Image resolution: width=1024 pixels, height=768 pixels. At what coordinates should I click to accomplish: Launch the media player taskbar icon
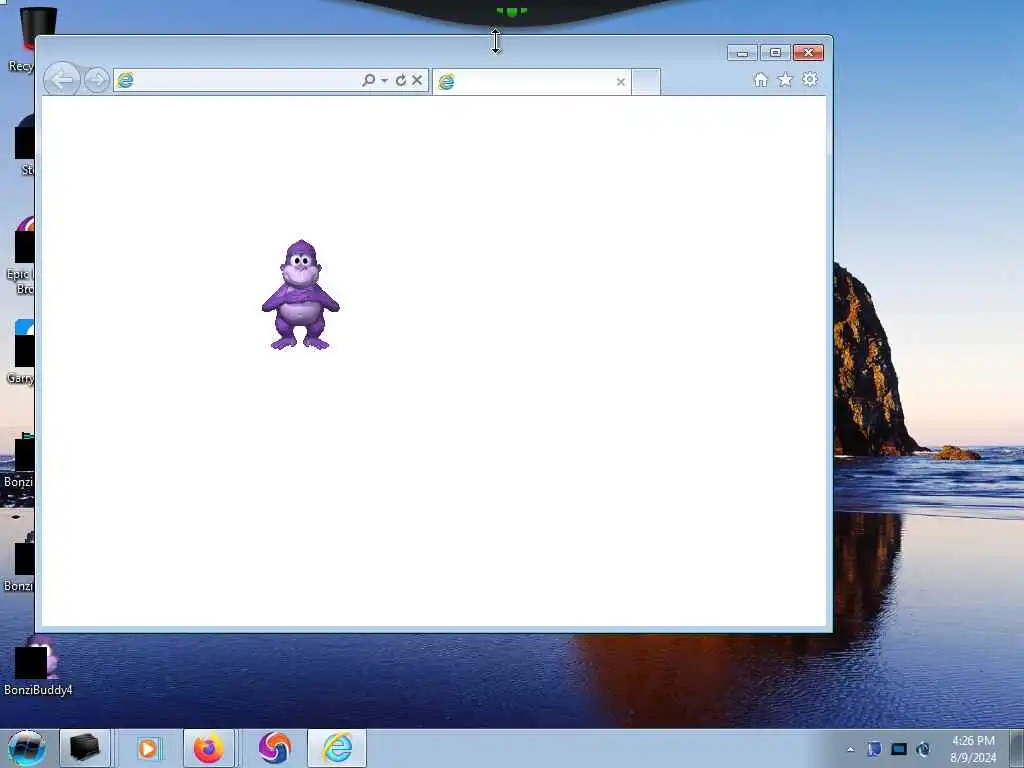(148, 748)
